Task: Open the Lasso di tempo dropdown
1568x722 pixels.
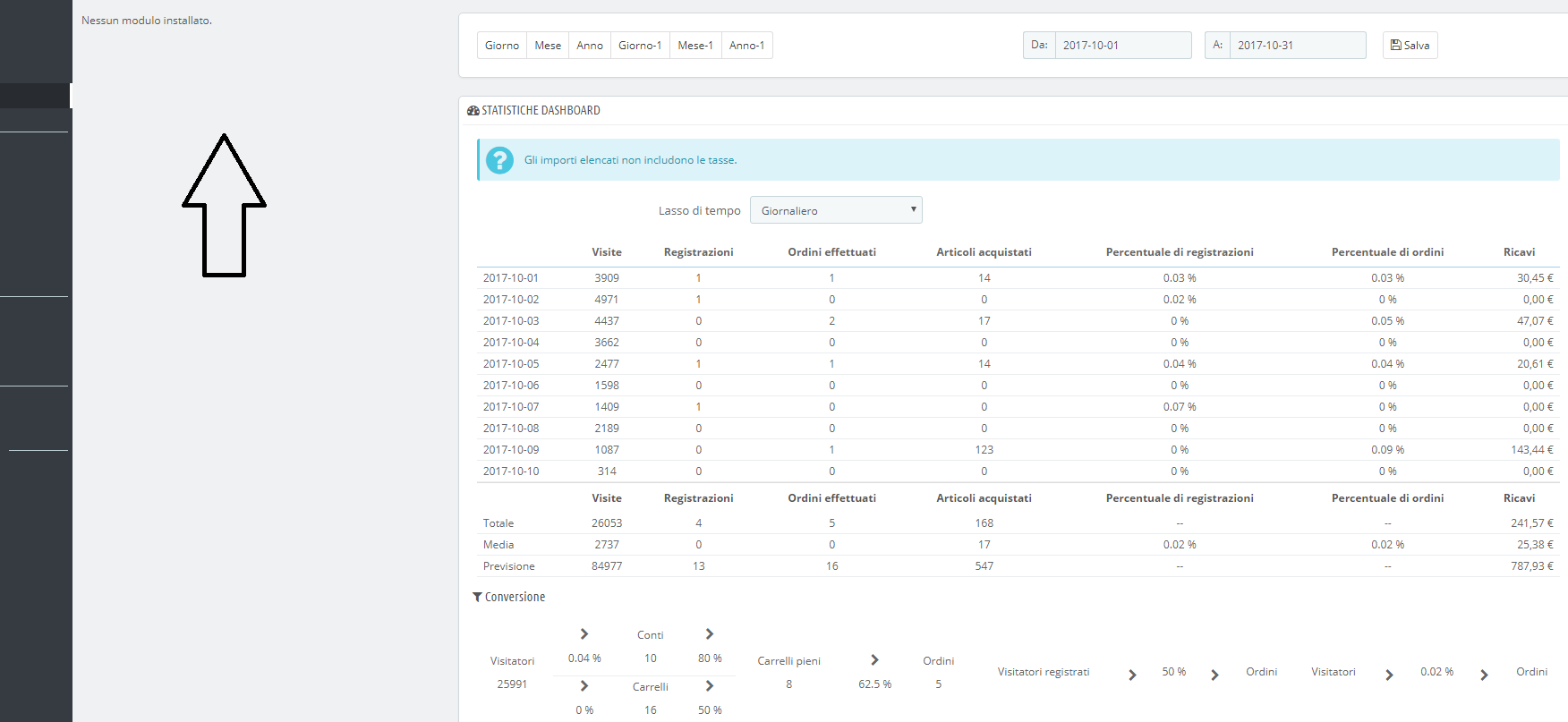Action: [x=836, y=210]
